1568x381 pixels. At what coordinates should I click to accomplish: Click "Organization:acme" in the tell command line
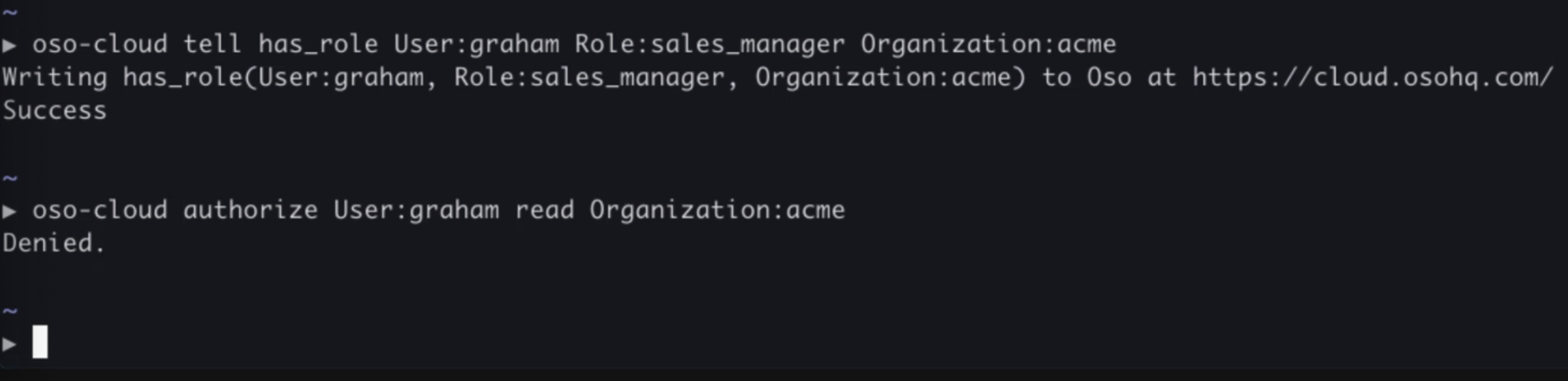[988, 44]
